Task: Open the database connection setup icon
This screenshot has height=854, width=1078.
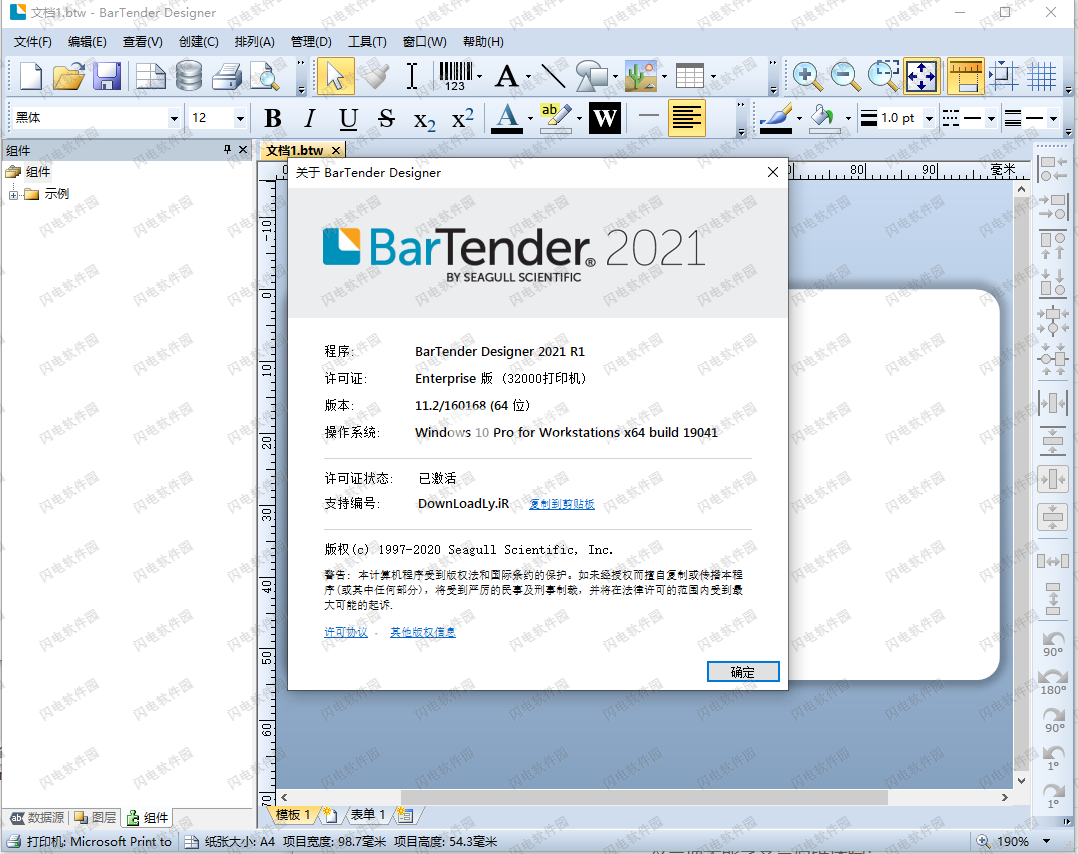Action: pyautogui.click(x=188, y=76)
